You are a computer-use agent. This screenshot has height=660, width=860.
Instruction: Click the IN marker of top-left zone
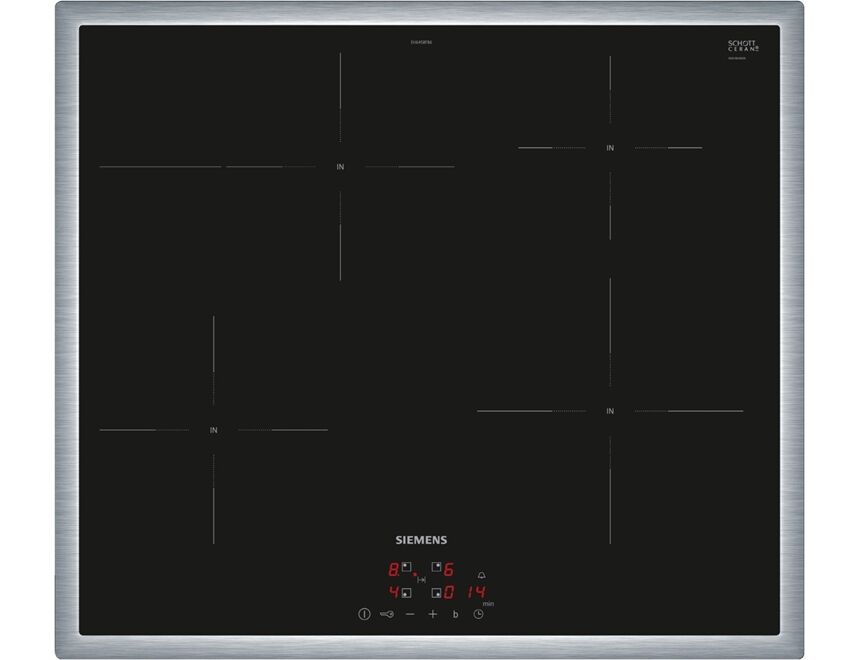[x=340, y=167]
